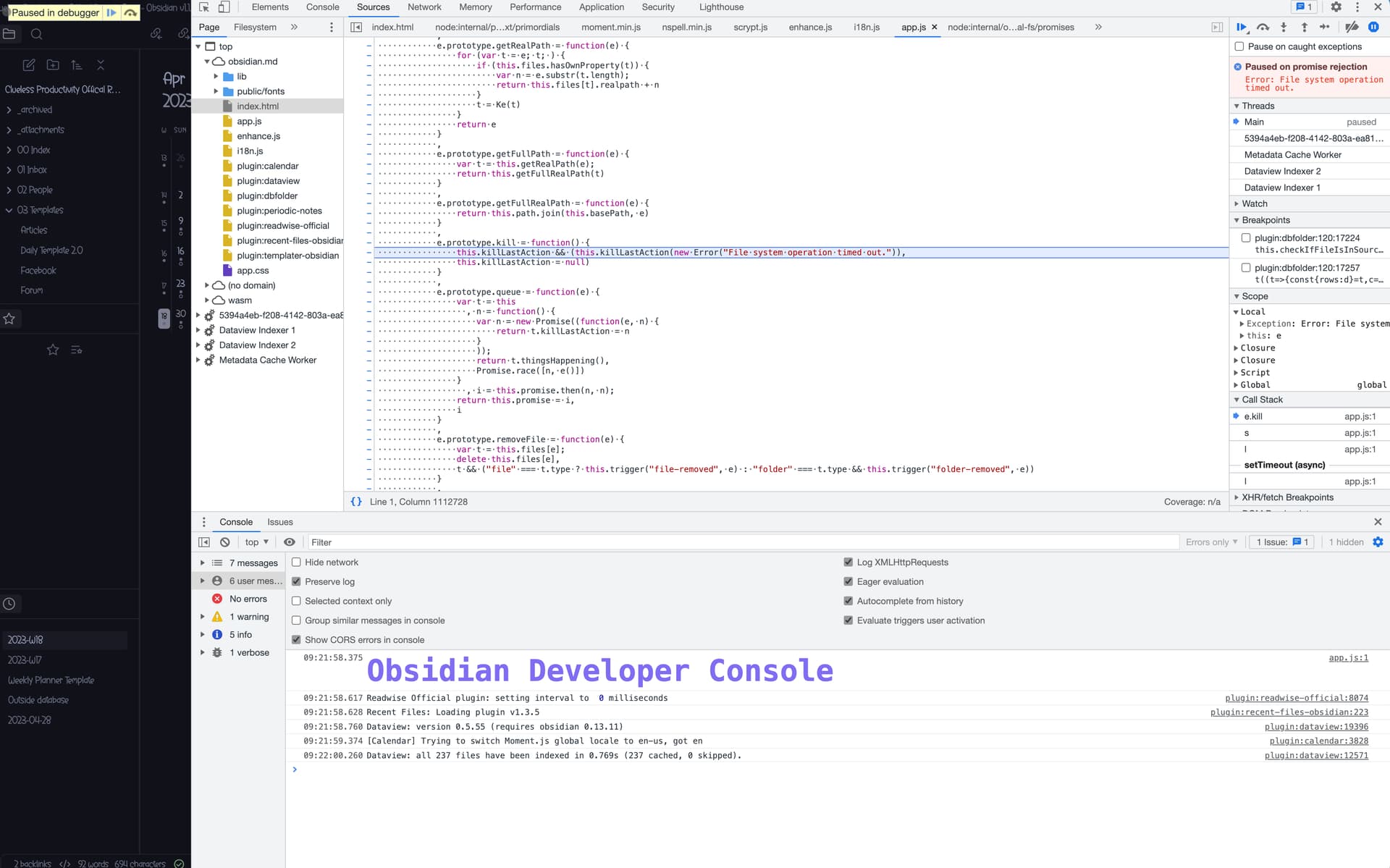Uncheck Log XMLHttpRequests in console settings
The width and height of the screenshot is (1390, 868).
tap(848, 562)
